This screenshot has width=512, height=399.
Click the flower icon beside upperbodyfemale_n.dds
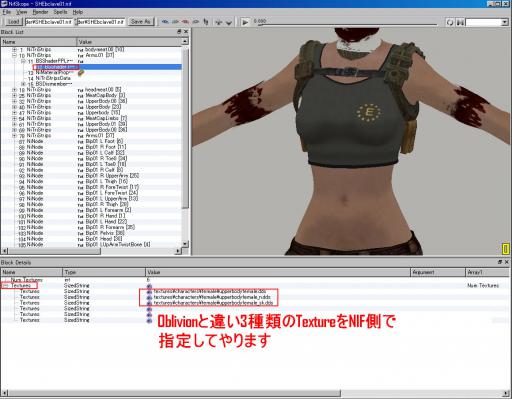point(149,297)
